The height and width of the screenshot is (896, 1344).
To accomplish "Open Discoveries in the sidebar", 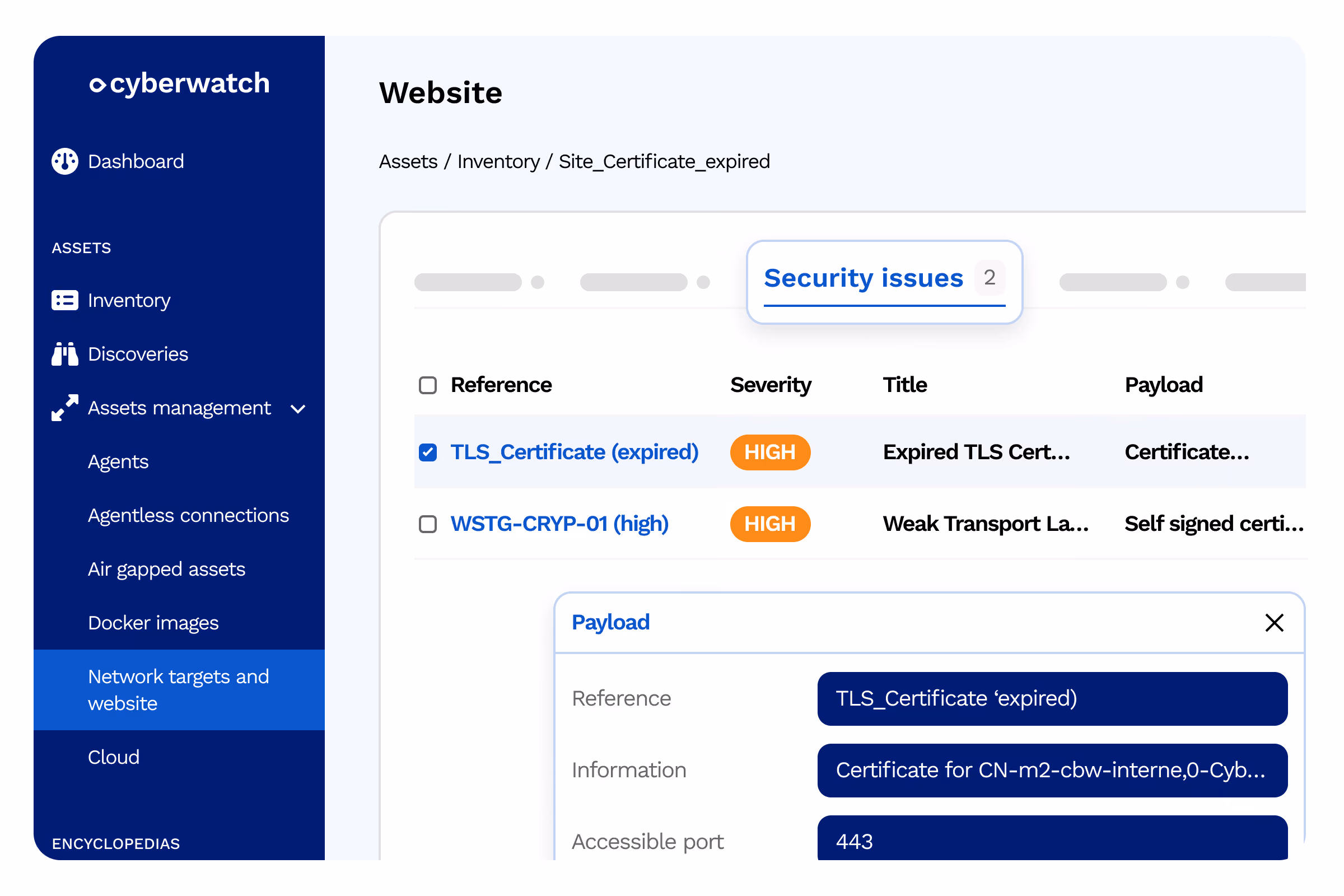I will 138,354.
